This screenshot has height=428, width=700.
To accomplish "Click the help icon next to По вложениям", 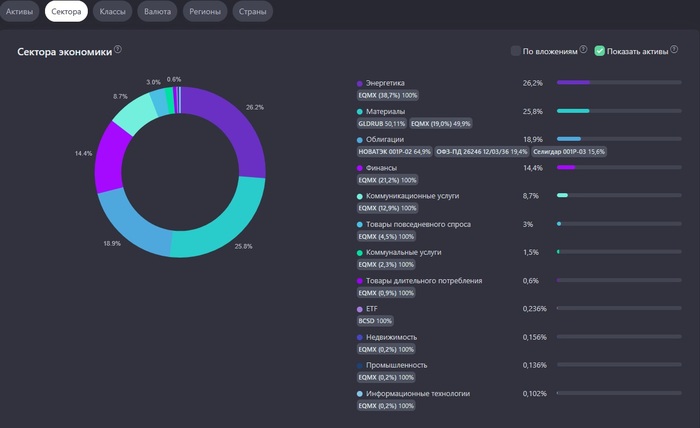I will 583,49.
